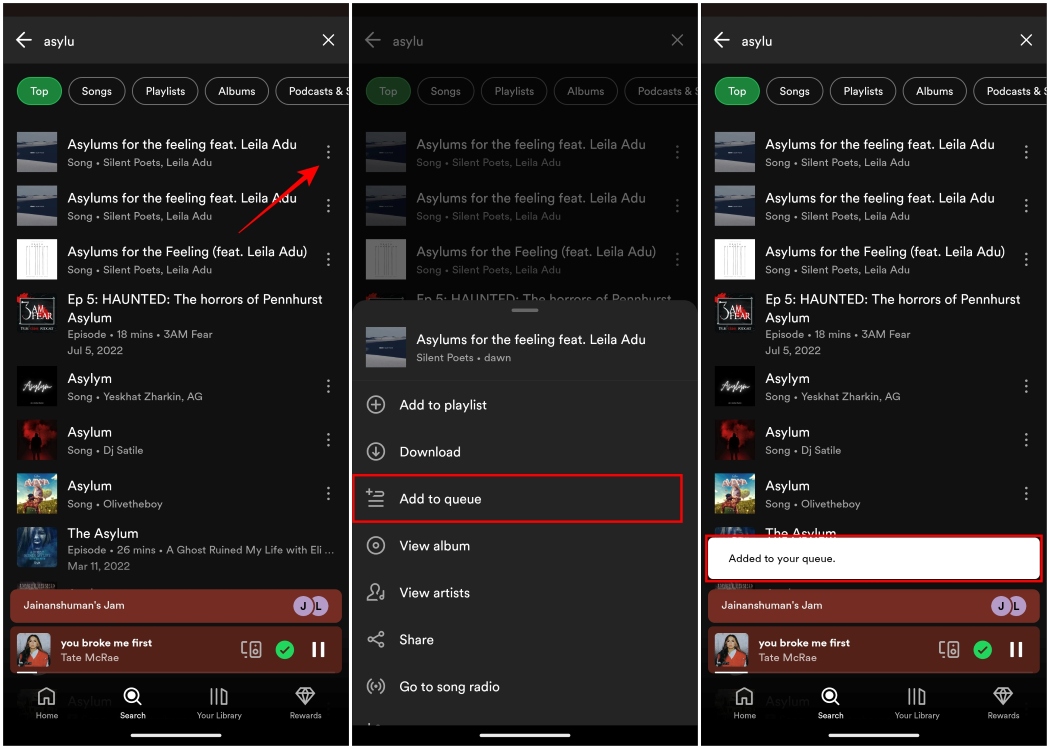1050x749 pixels.
Task: Open the Jainanshuman's Jam session bar
Action: coord(176,605)
